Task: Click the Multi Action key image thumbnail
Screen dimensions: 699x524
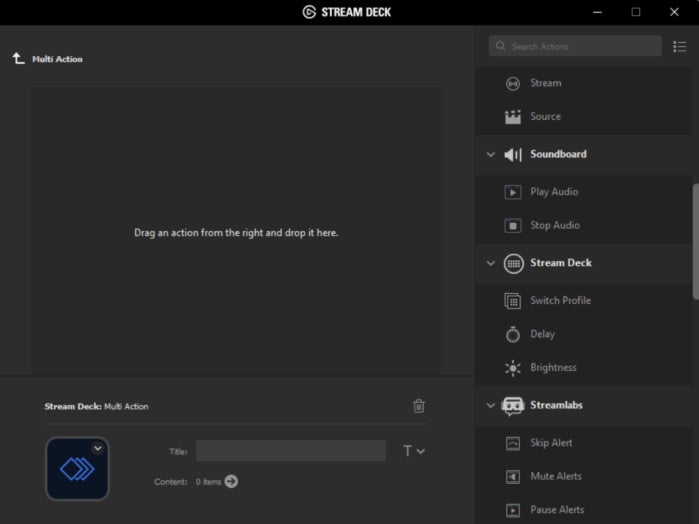Action: (77, 468)
